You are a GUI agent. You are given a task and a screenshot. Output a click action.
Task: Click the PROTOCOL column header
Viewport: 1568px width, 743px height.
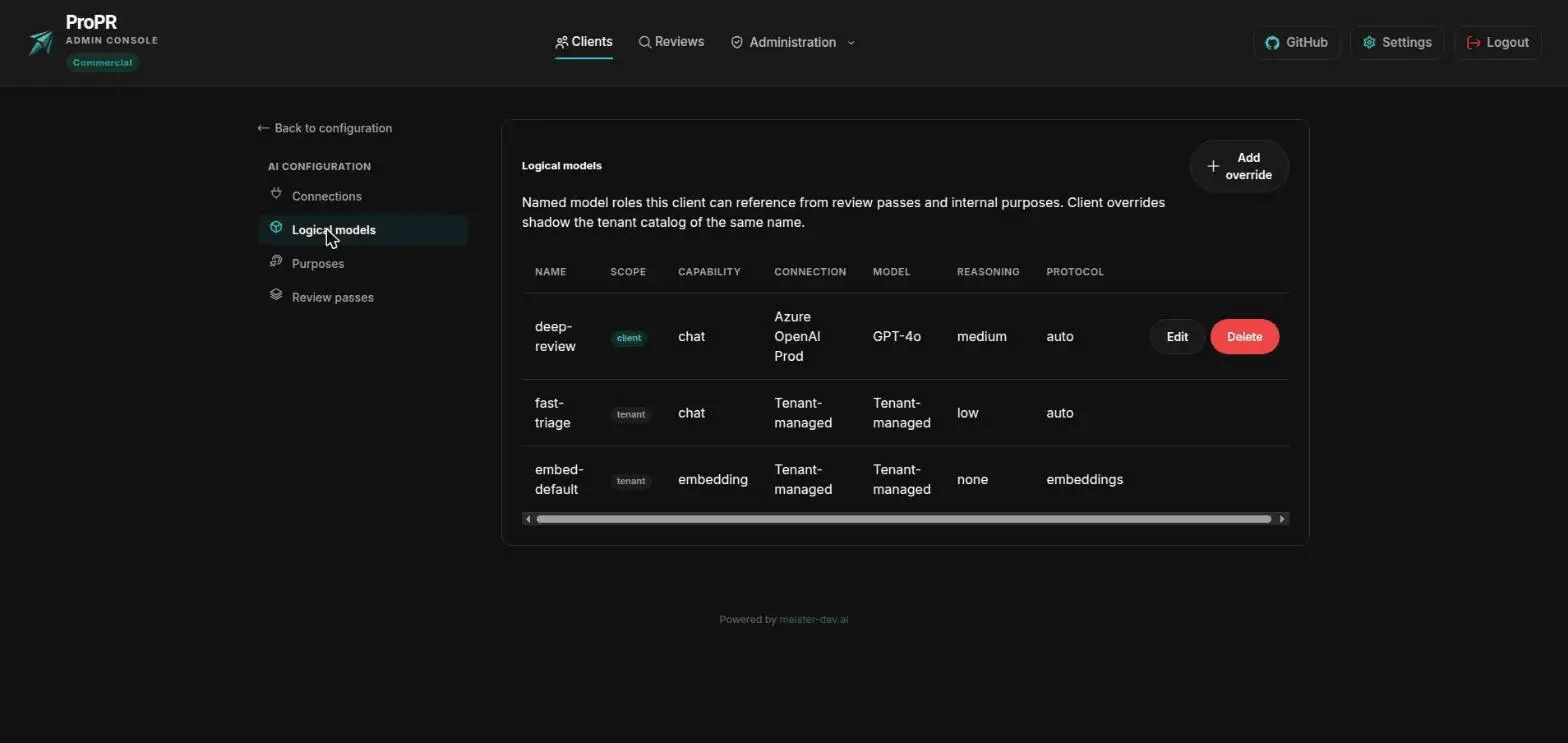[x=1075, y=272]
